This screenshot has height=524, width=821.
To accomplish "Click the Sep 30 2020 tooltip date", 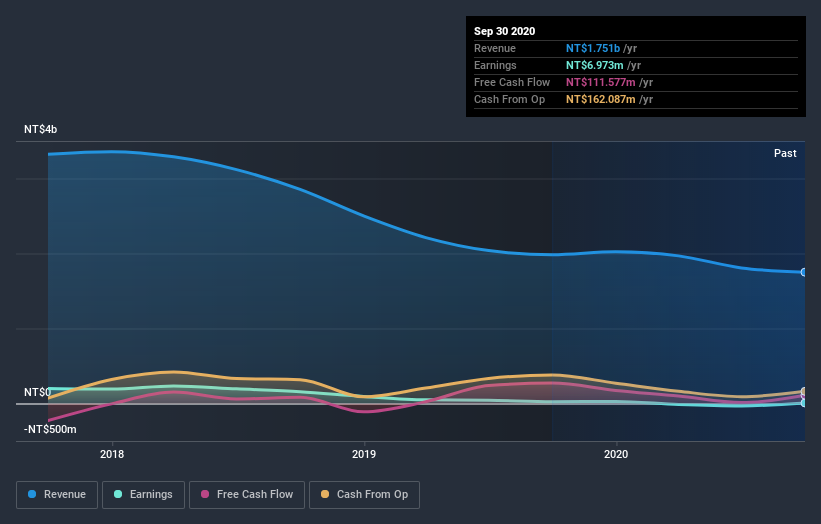I will [504, 31].
